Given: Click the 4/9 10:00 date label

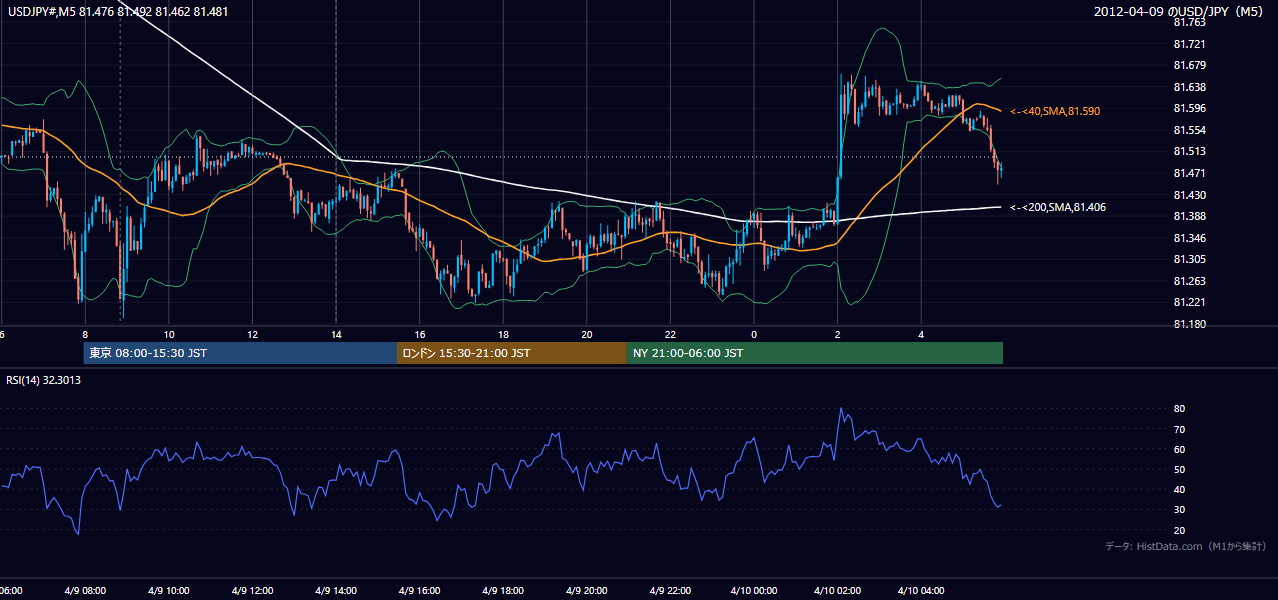Looking at the screenshot, I should click(x=169, y=590).
